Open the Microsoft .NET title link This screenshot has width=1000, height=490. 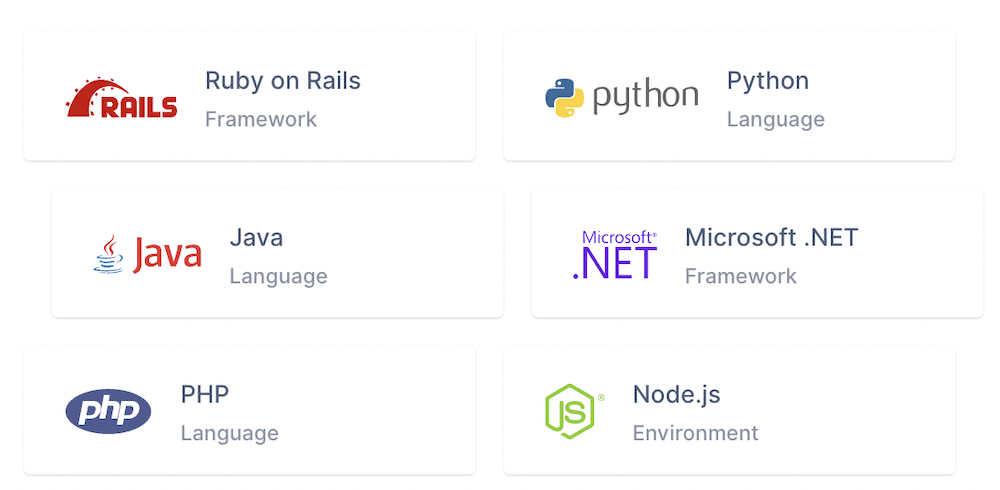point(771,238)
